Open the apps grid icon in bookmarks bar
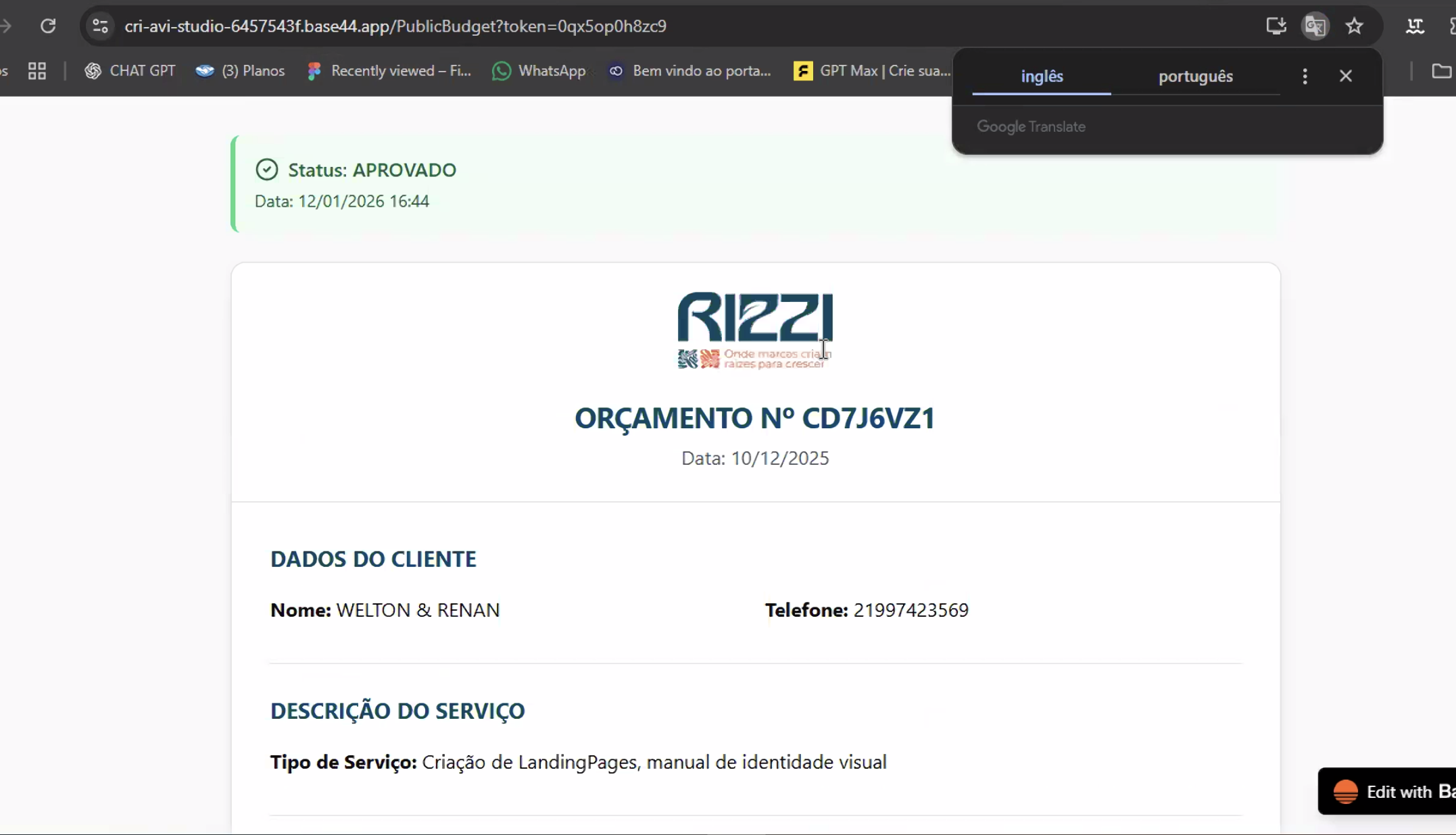 pyautogui.click(x=37, y=71)
